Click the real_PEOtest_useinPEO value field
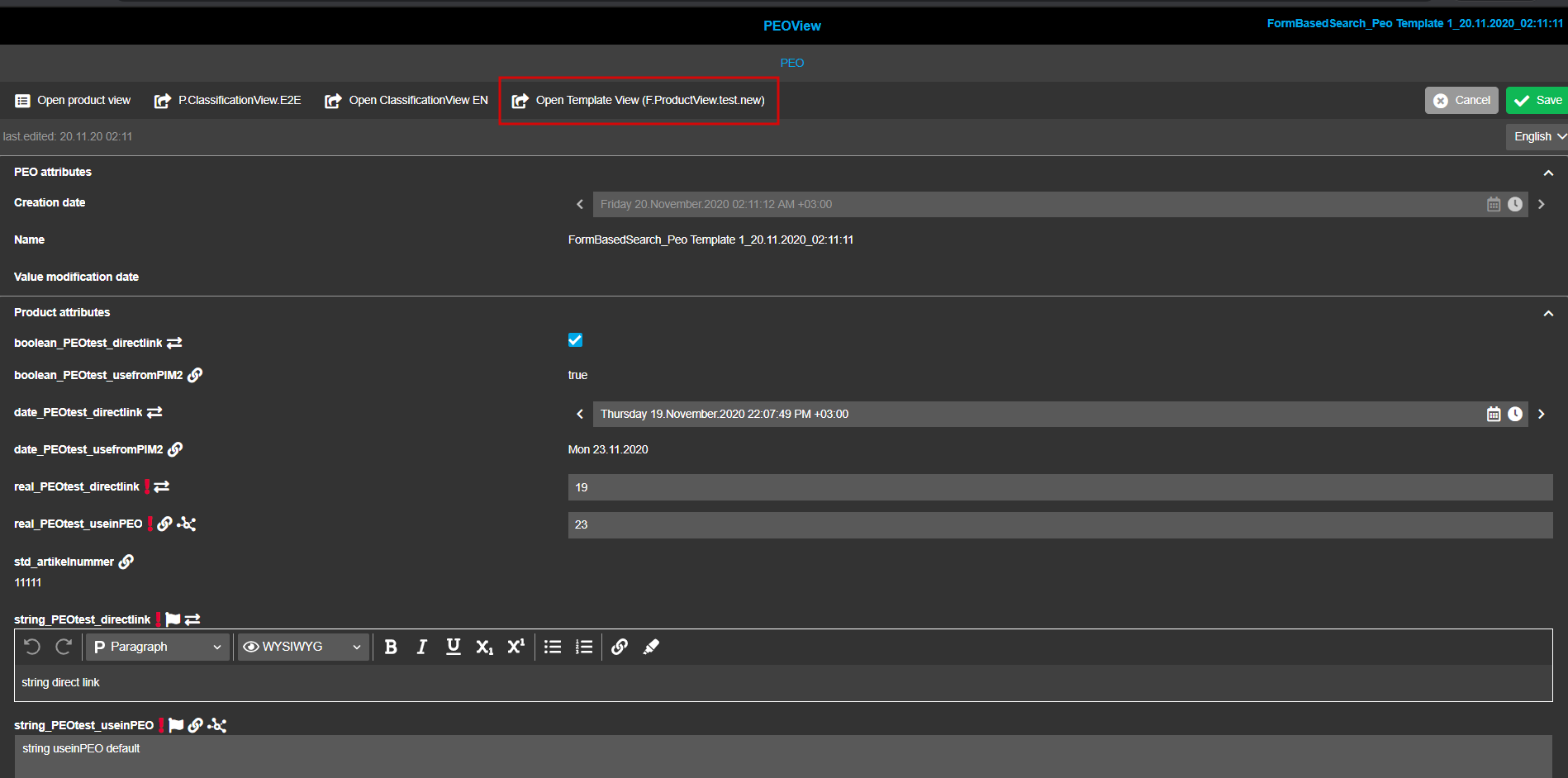 pyautogui.click(x=826, y=524)
